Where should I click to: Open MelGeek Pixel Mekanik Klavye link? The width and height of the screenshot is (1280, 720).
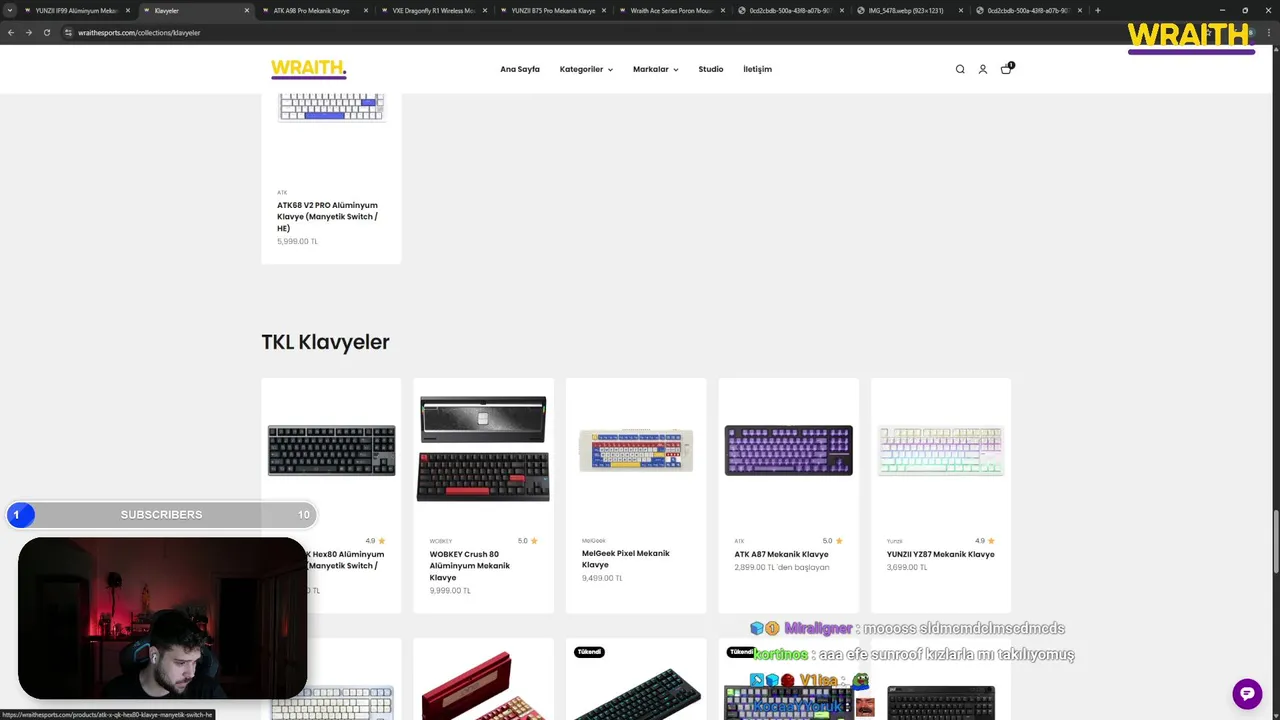tap(626, 559)
